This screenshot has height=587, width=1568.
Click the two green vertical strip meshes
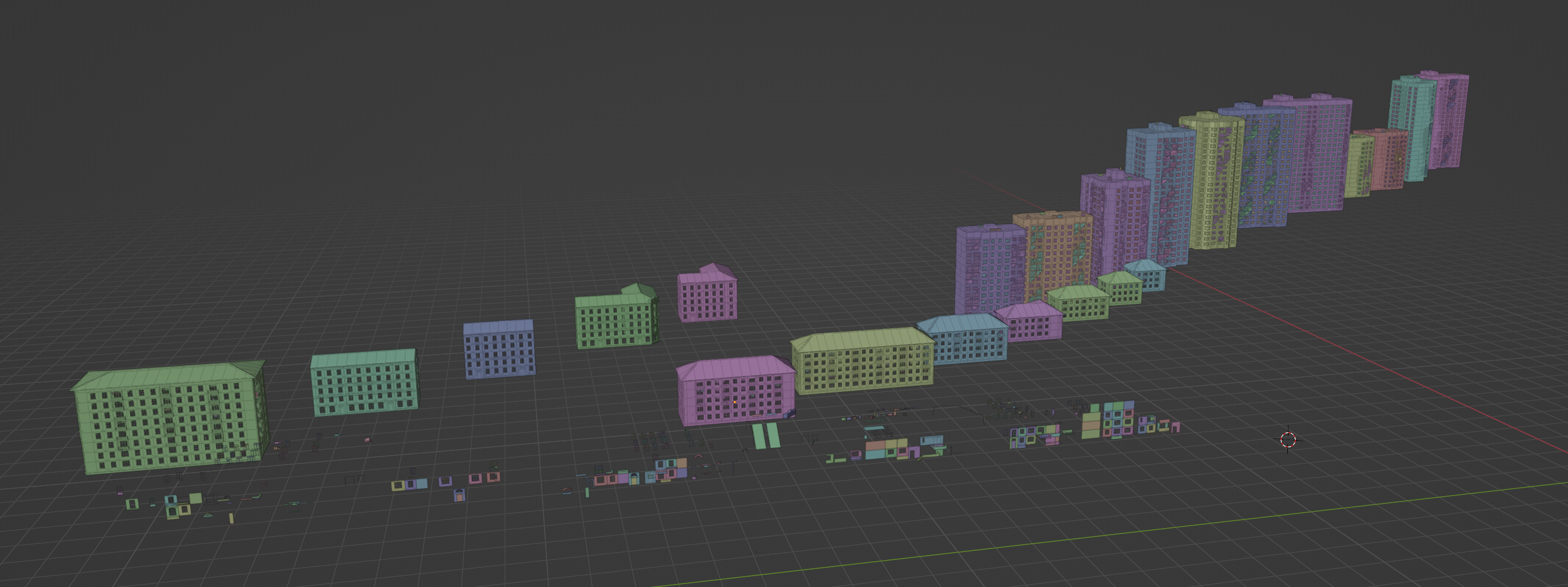(x=765, y=435)
